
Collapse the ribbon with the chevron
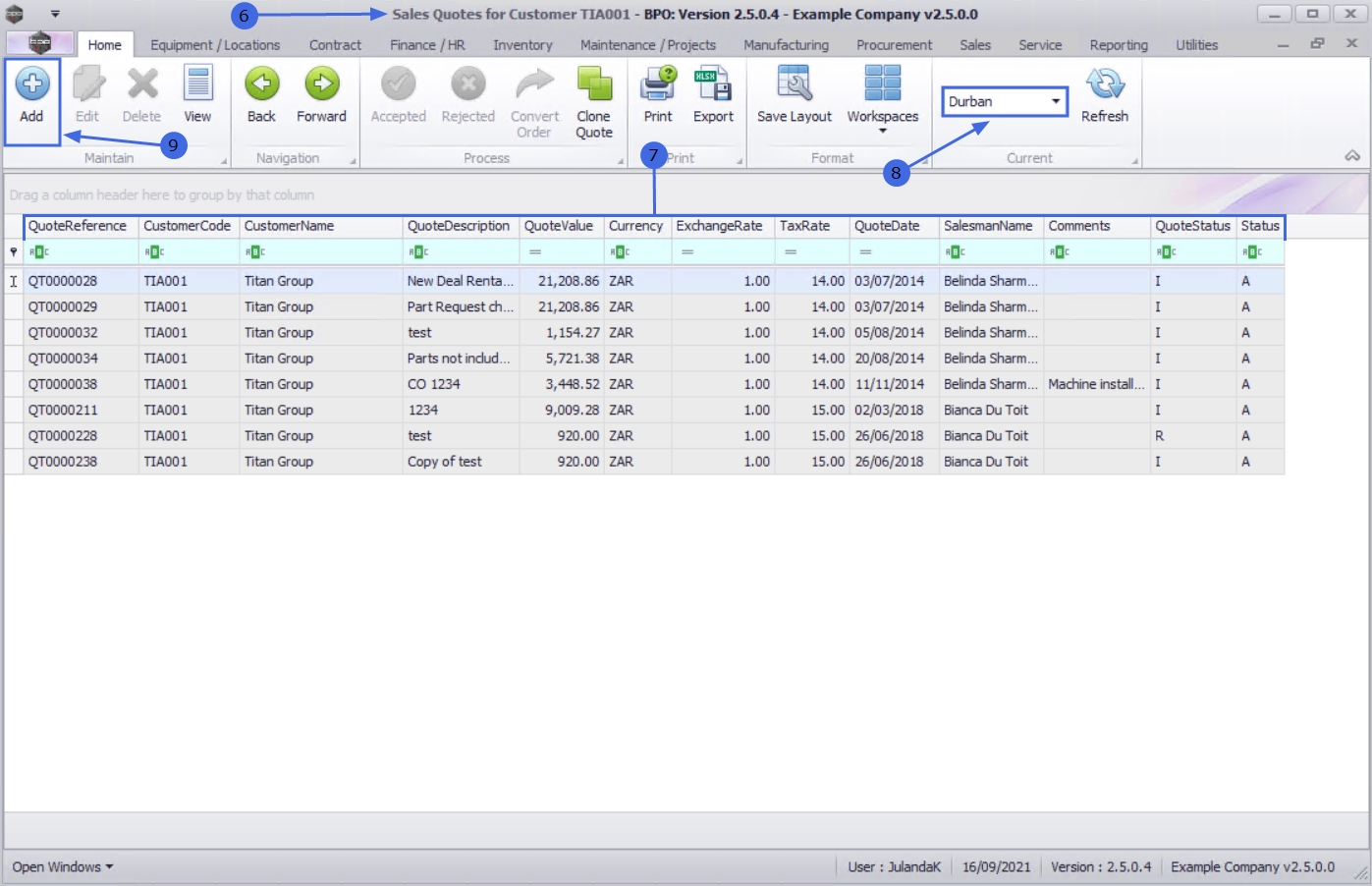[x=1352, y=156]
